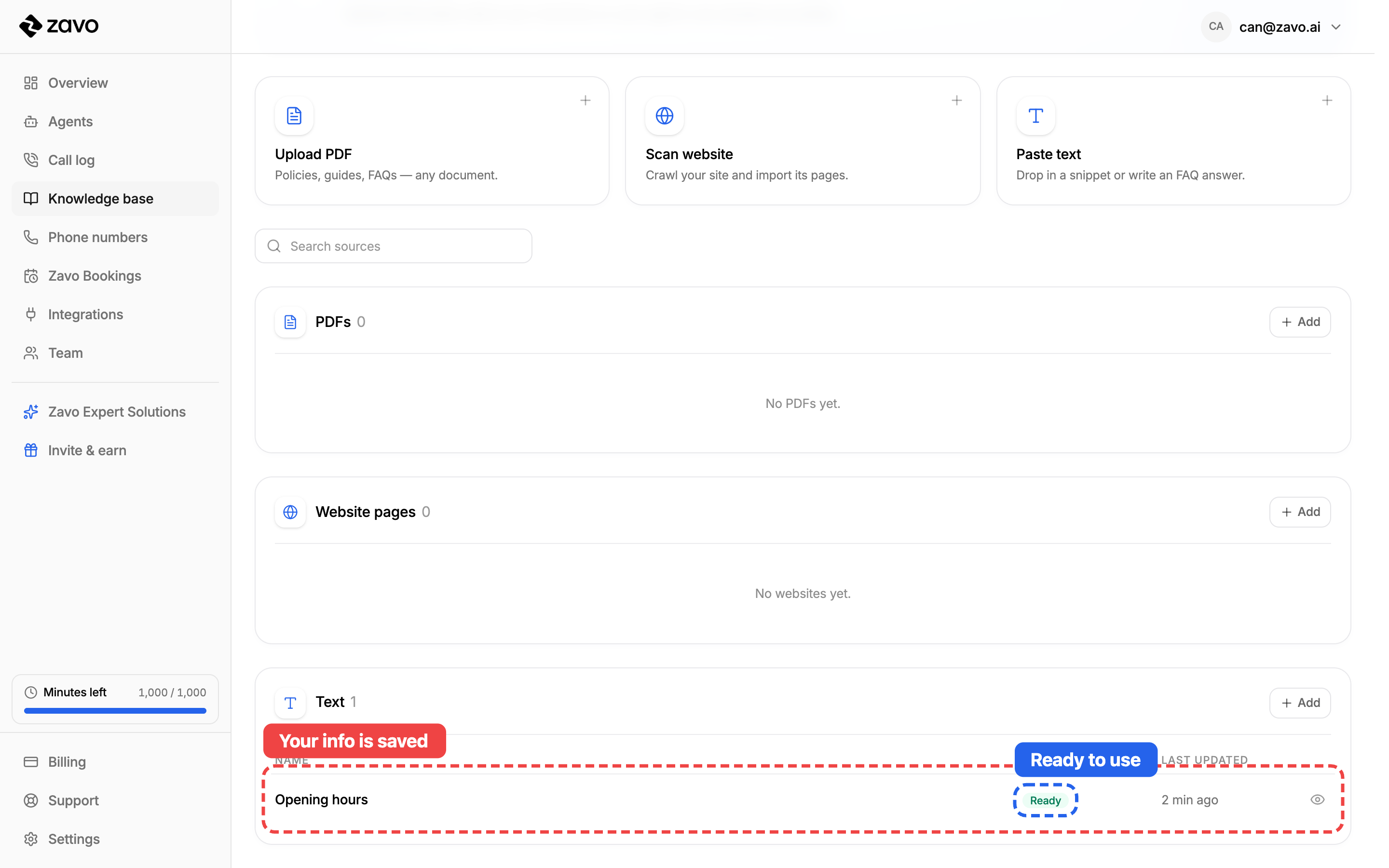Click the Invite & earn gift icon

[31, 450]
